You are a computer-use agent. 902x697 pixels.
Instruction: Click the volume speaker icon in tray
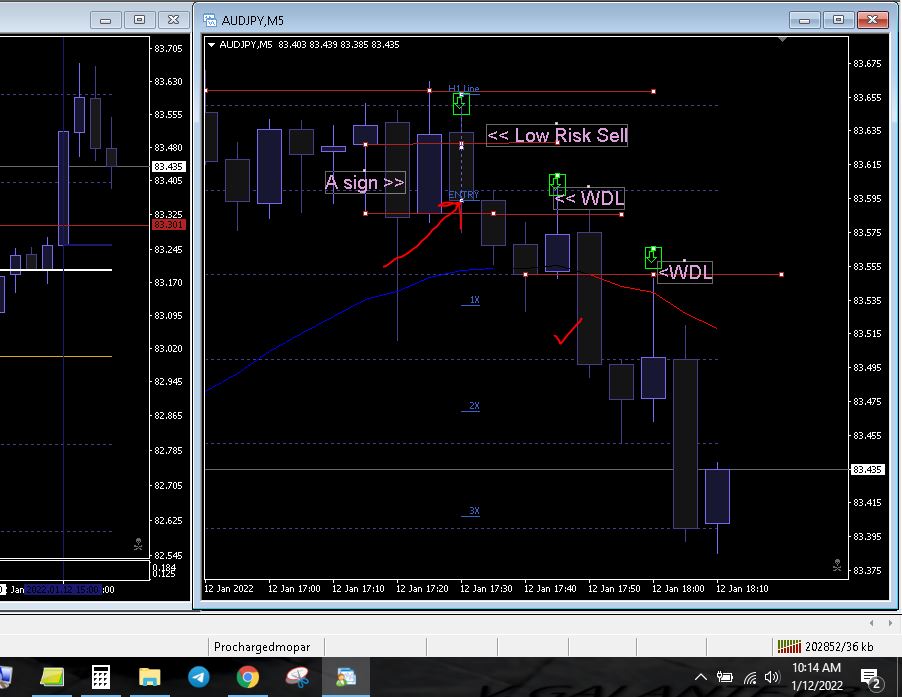(771, 677)
